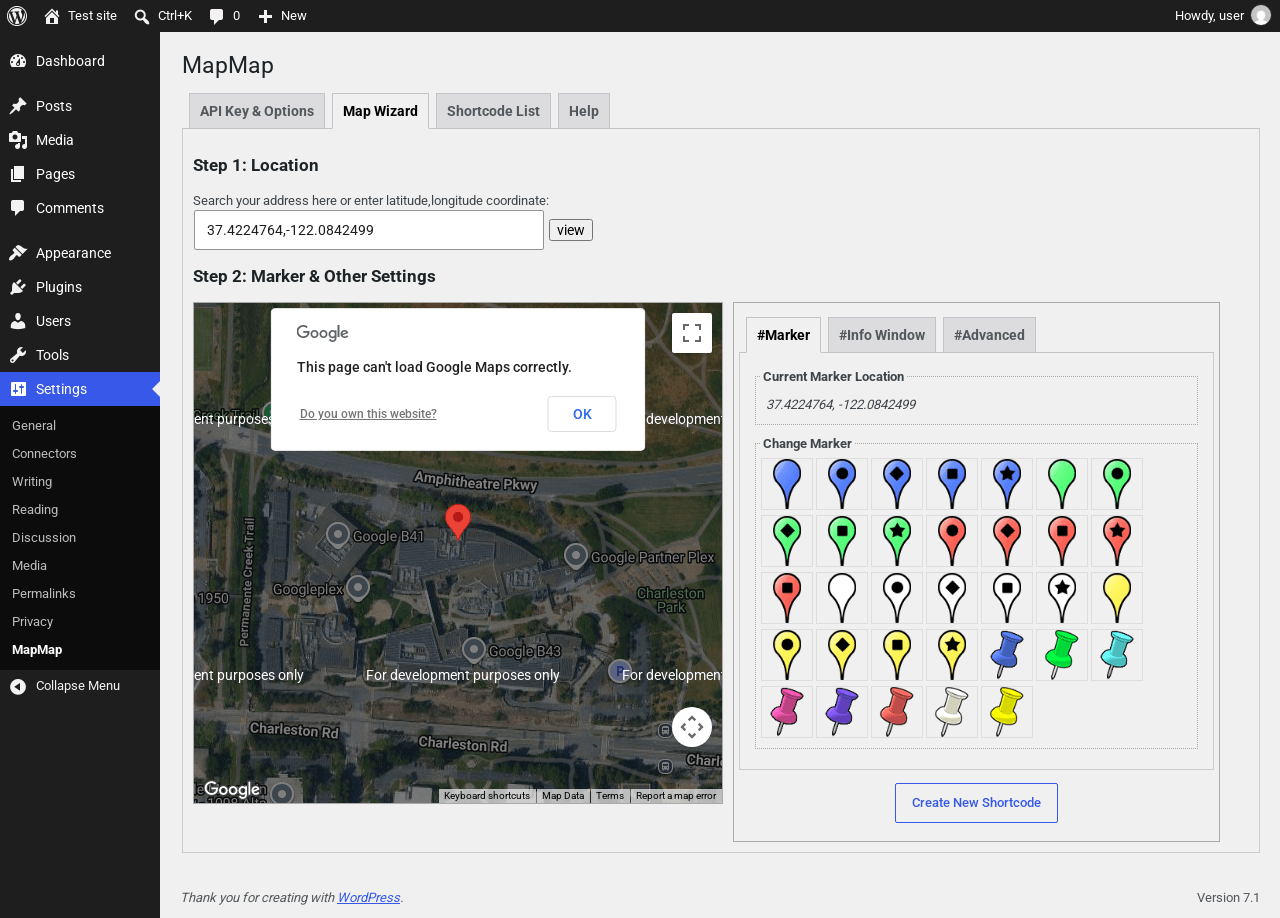Open the #Advanced settings tab

click(x=989, y=335)
